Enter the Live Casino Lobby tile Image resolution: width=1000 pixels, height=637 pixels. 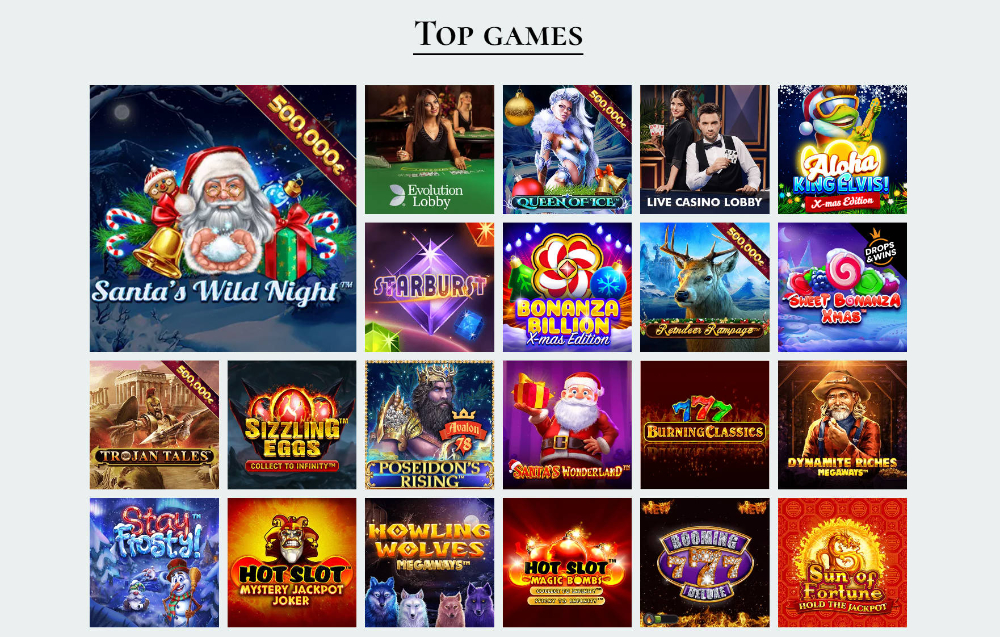point(705,149)
